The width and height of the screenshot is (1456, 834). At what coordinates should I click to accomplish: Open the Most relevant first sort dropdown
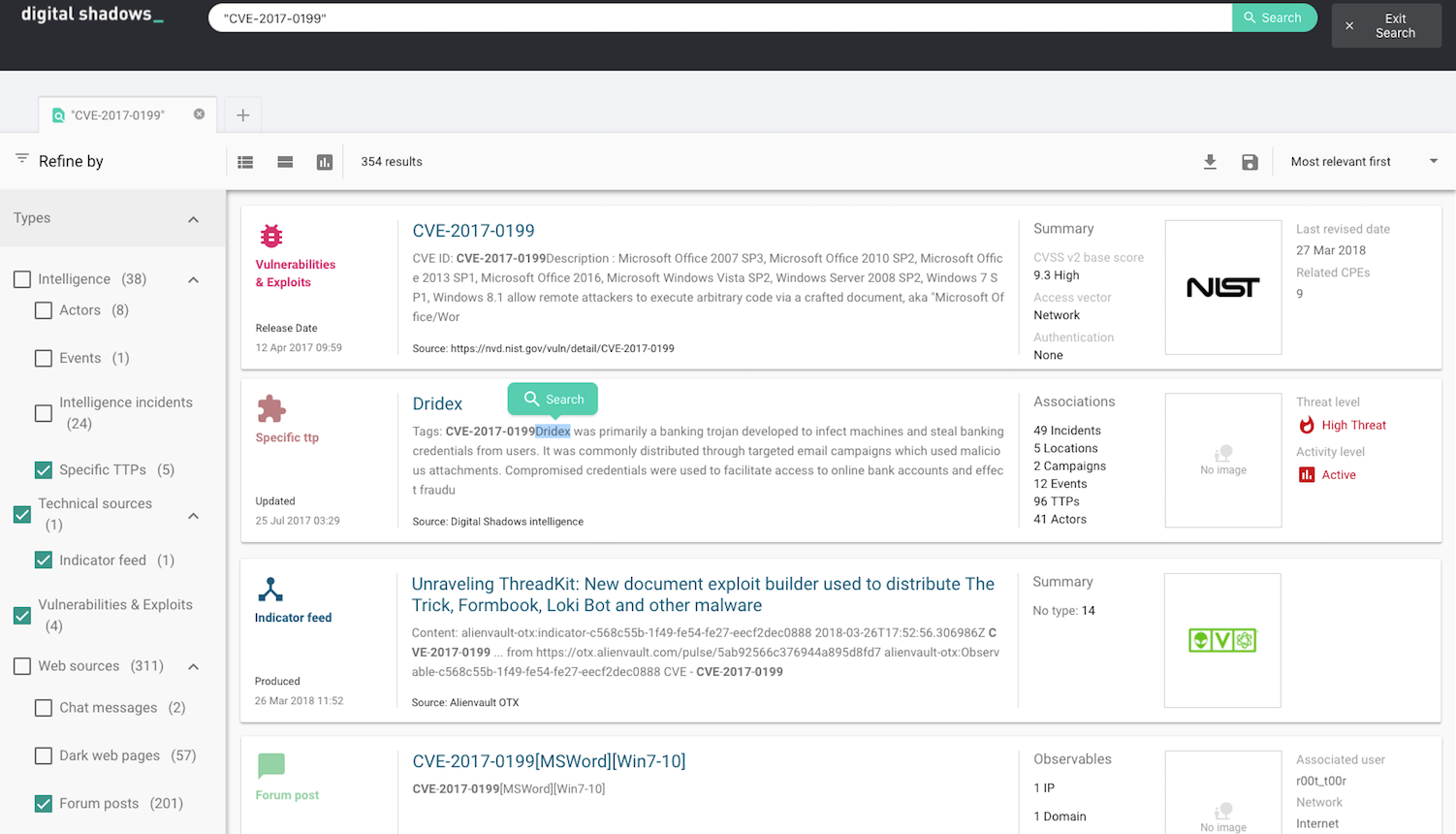click(1364, 162)
